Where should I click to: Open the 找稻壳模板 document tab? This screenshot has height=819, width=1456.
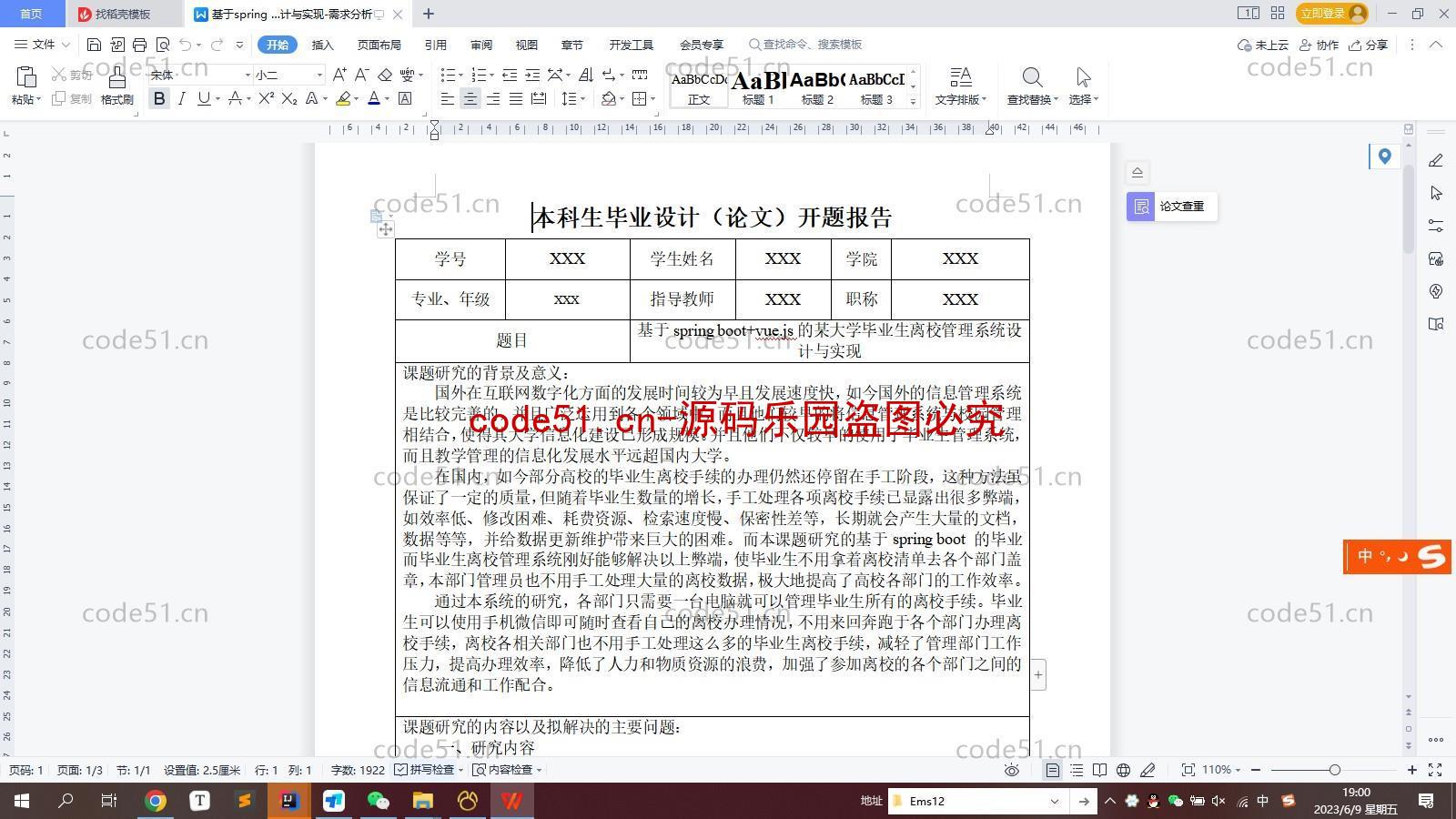coord(123,14)
